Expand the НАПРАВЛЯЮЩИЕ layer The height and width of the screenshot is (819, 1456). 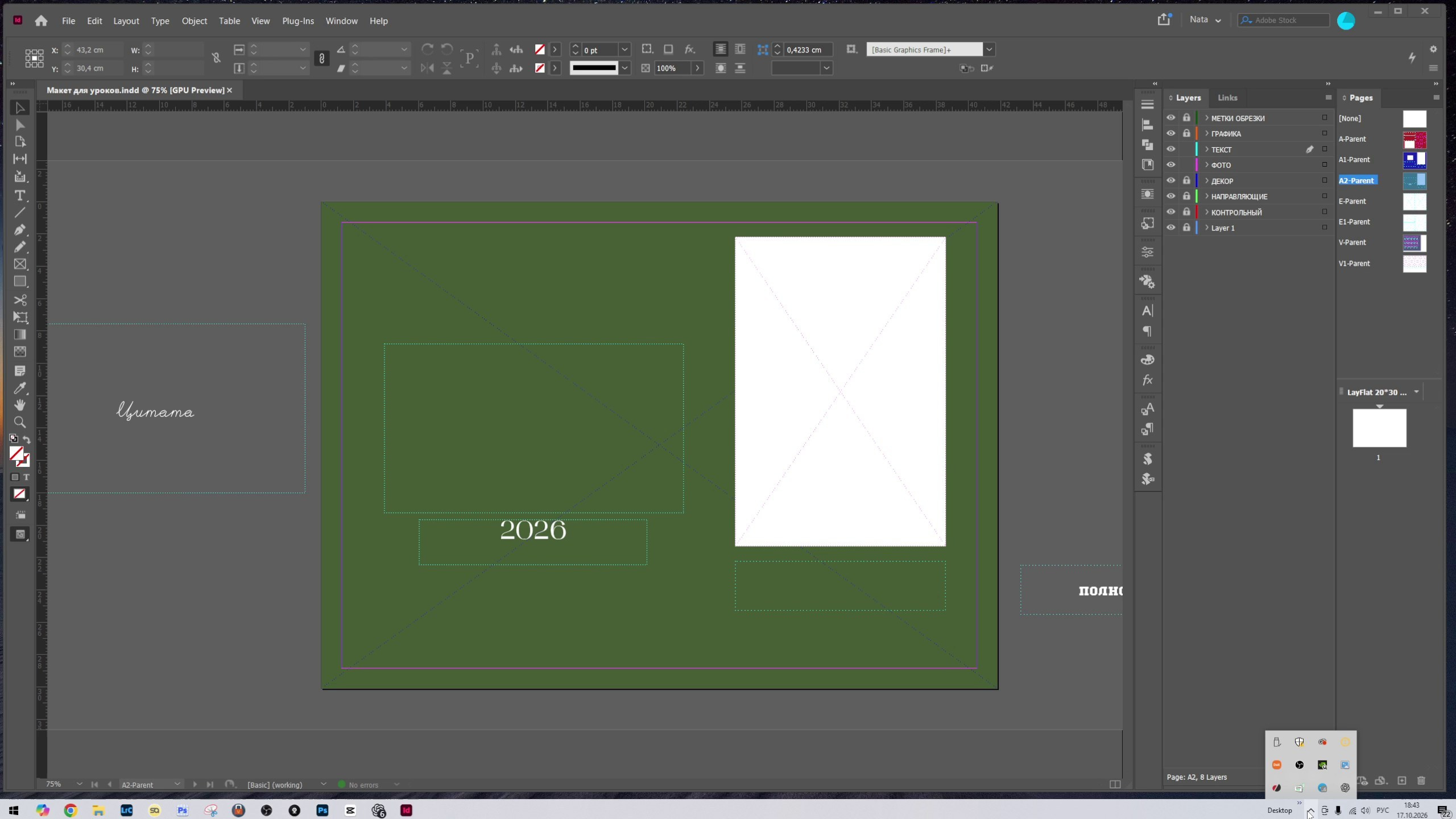[x=1206, y=196]
